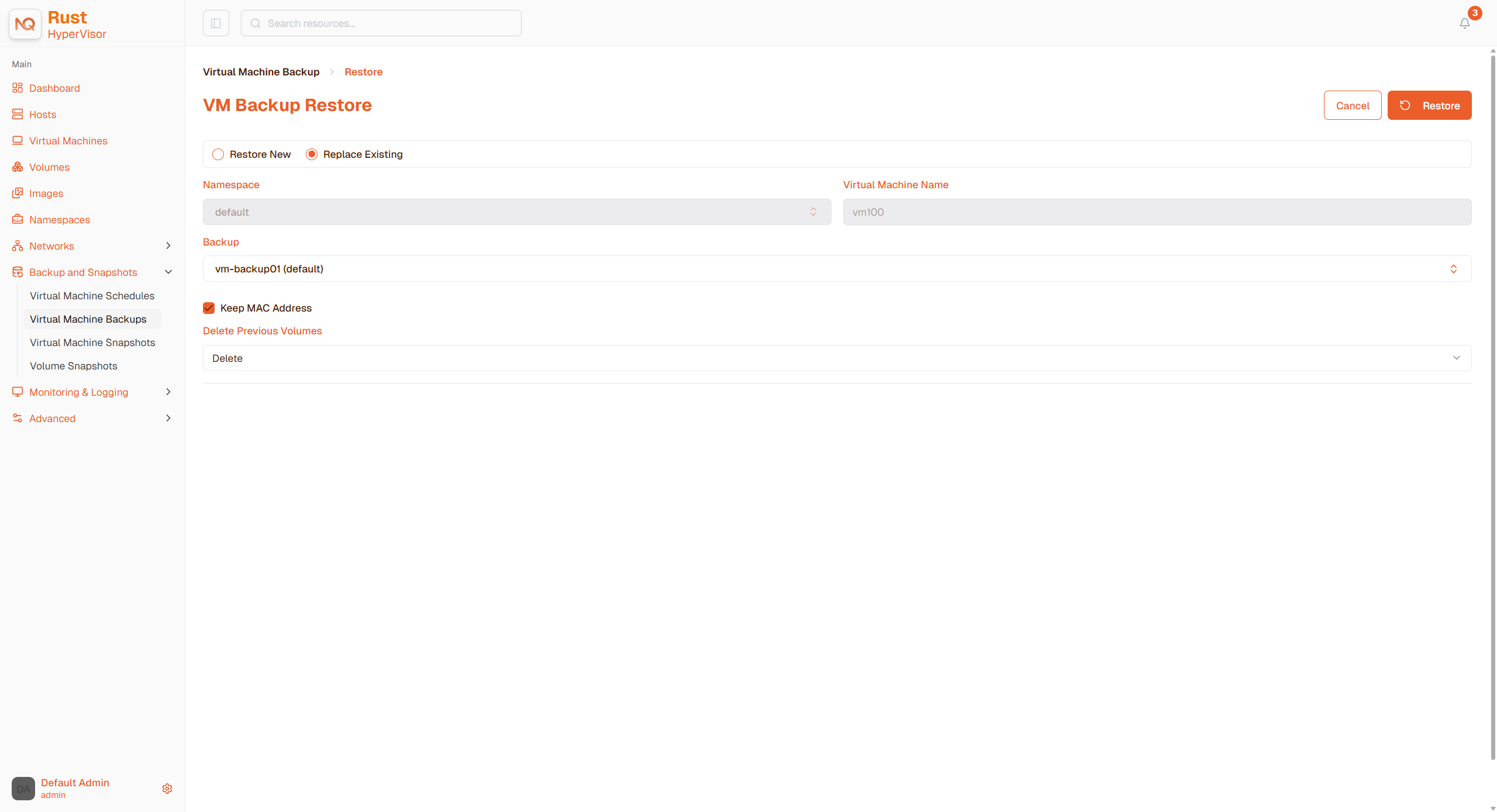1497x812 pixels.
Task: Click the Volumes cubes icon
Action: [18, 167]
